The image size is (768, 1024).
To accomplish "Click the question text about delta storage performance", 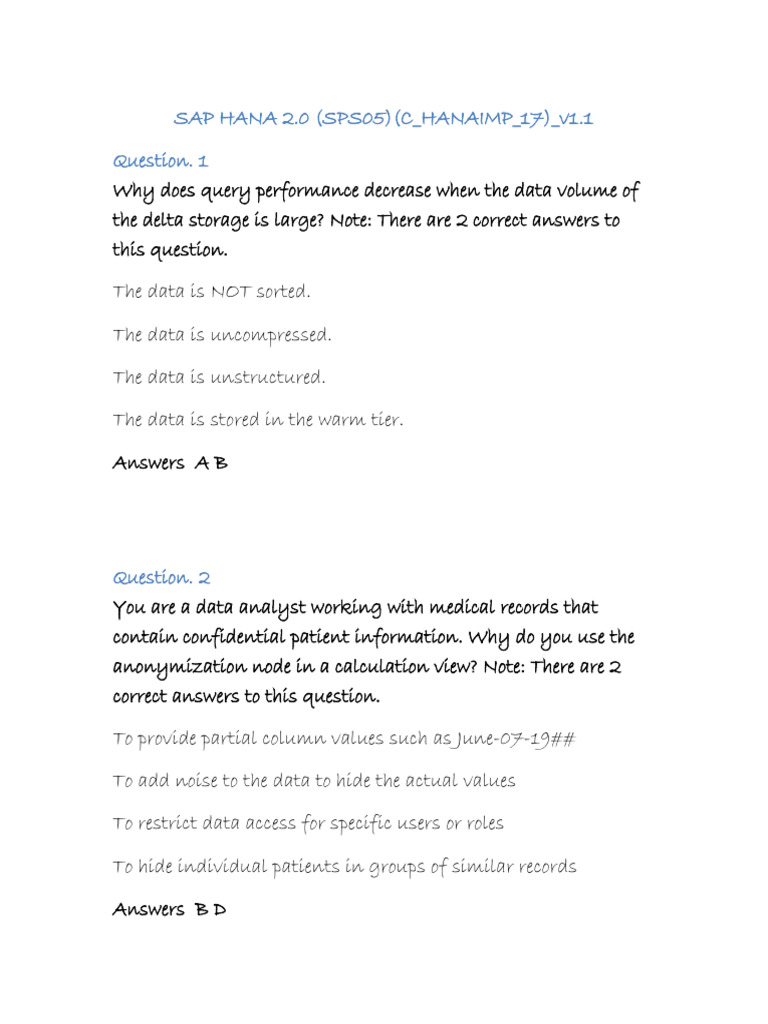I will coord(375,220).
